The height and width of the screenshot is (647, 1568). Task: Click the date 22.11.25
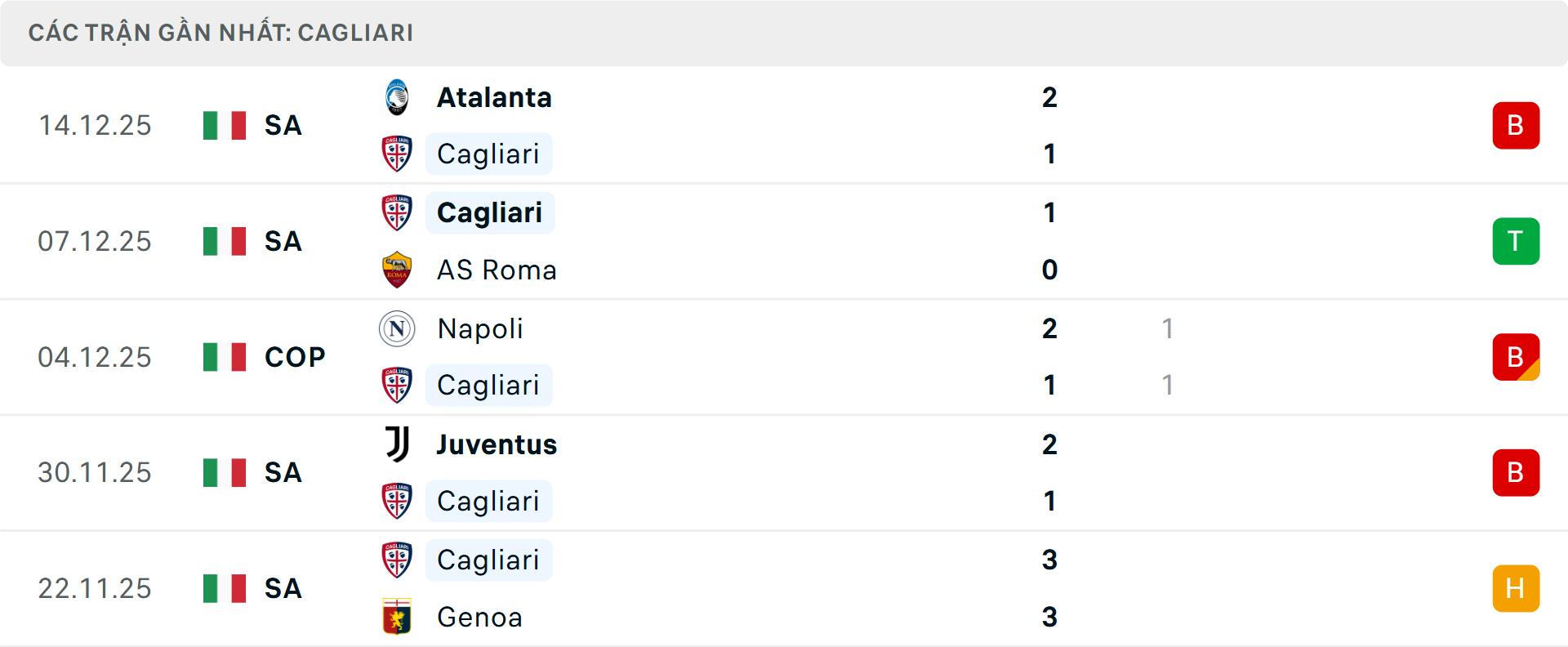(95, 588)
